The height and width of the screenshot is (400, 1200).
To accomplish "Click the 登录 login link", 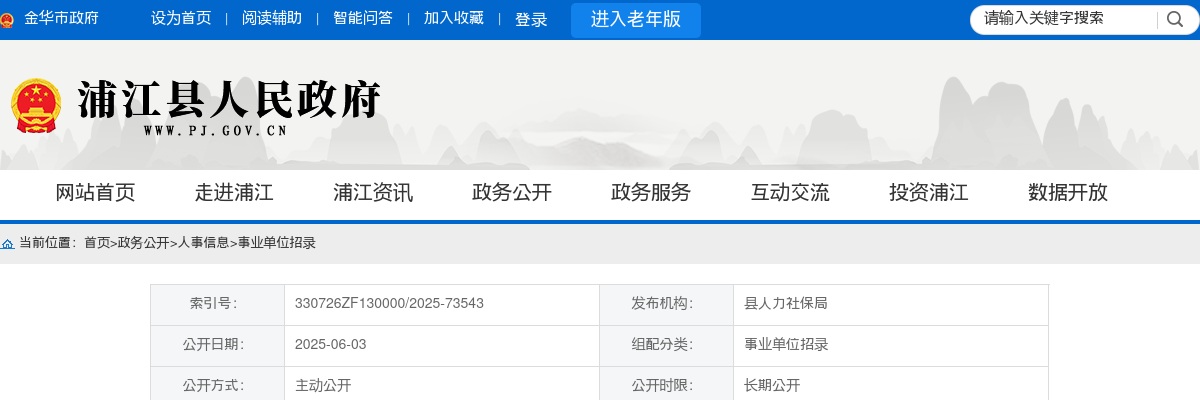I will click(531, 20).
